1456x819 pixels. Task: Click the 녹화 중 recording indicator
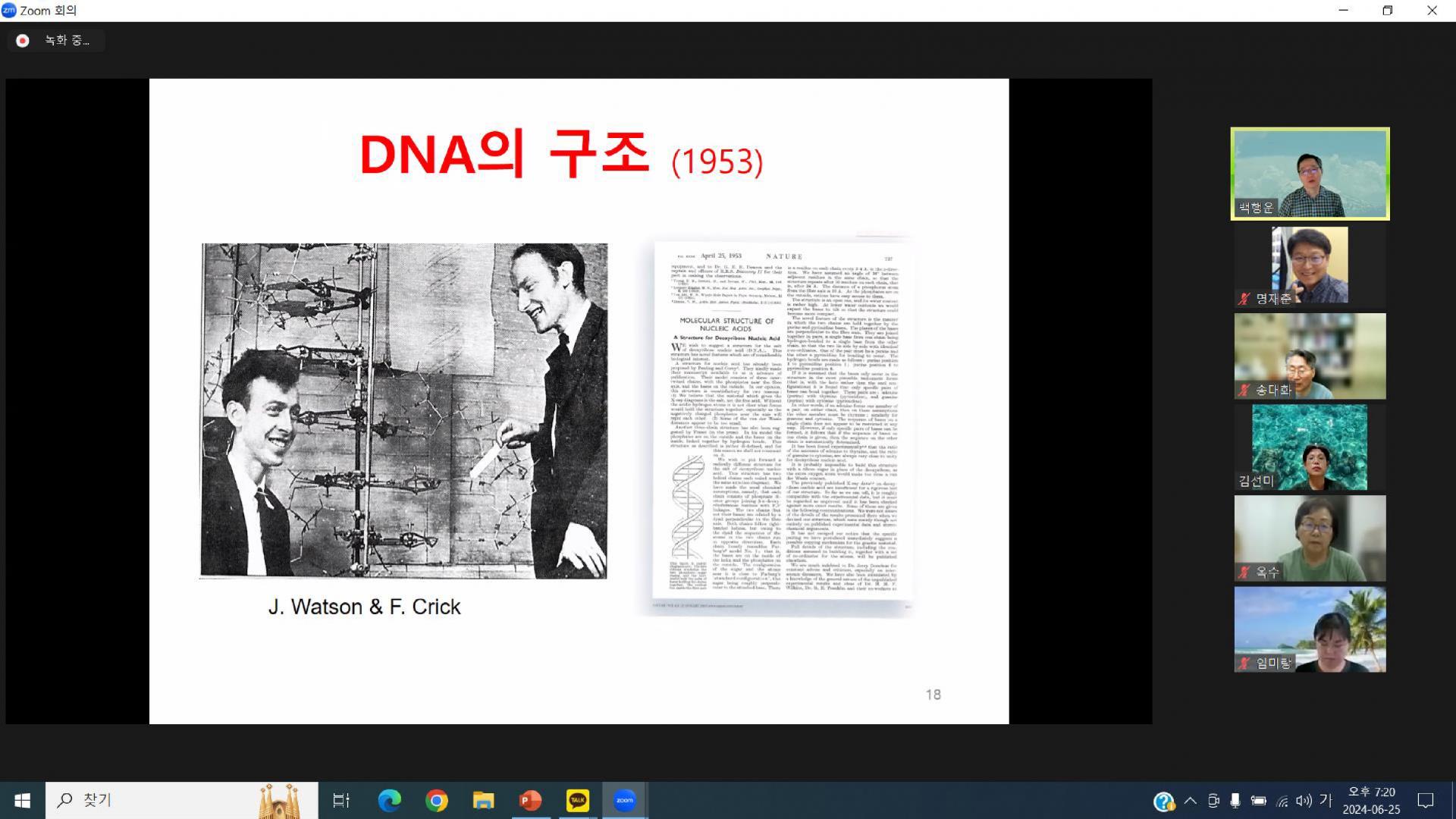click(55, 40)
